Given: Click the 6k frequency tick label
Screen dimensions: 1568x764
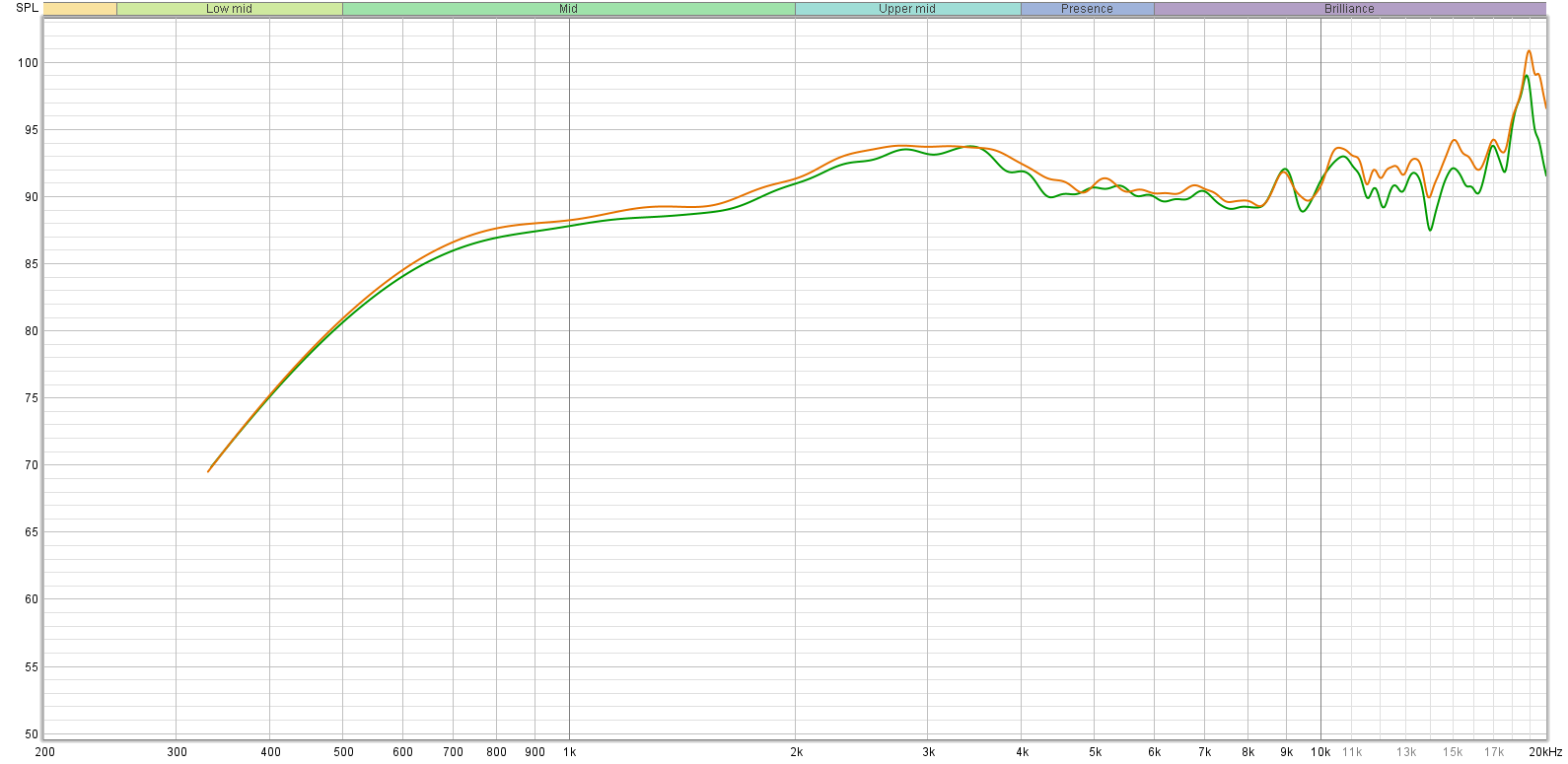Looking at the screenshot, I should [1154, 752].
